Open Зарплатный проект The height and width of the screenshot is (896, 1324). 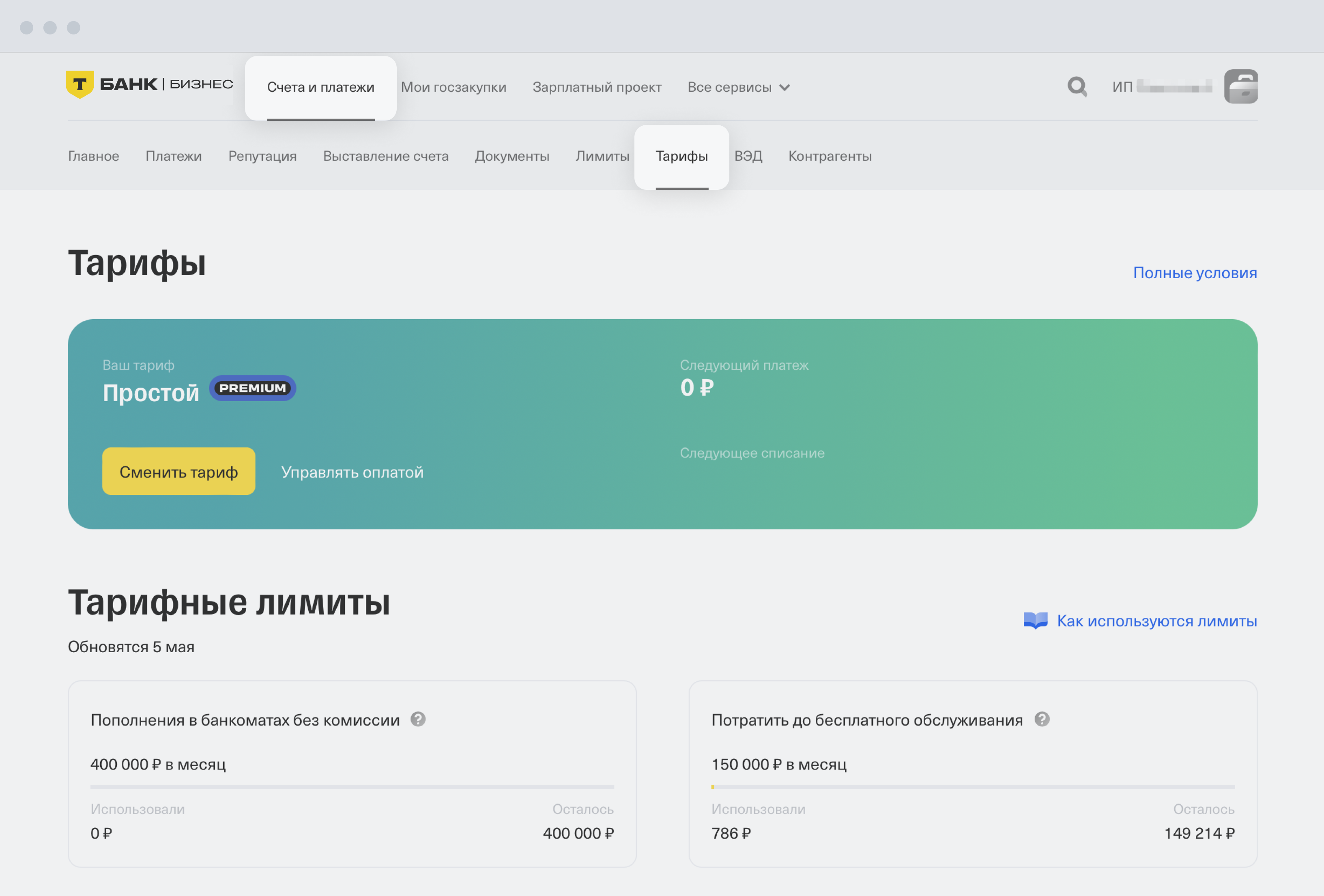tap(597, 87)
